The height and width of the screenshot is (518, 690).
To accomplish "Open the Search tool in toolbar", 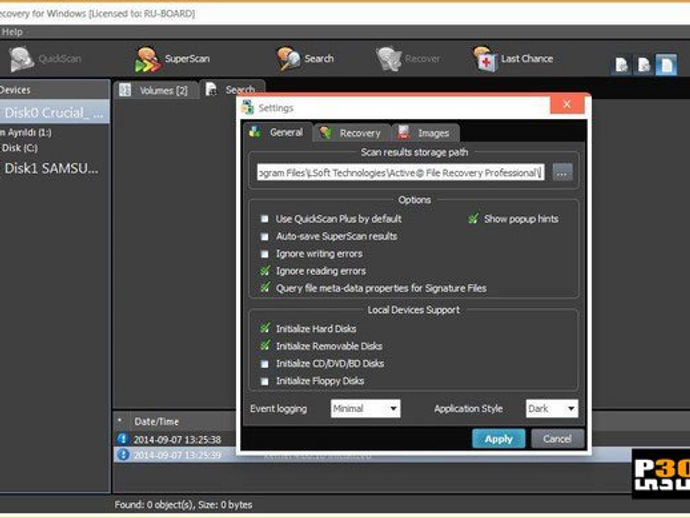I will pyautogui.click(x=305, y=59).
